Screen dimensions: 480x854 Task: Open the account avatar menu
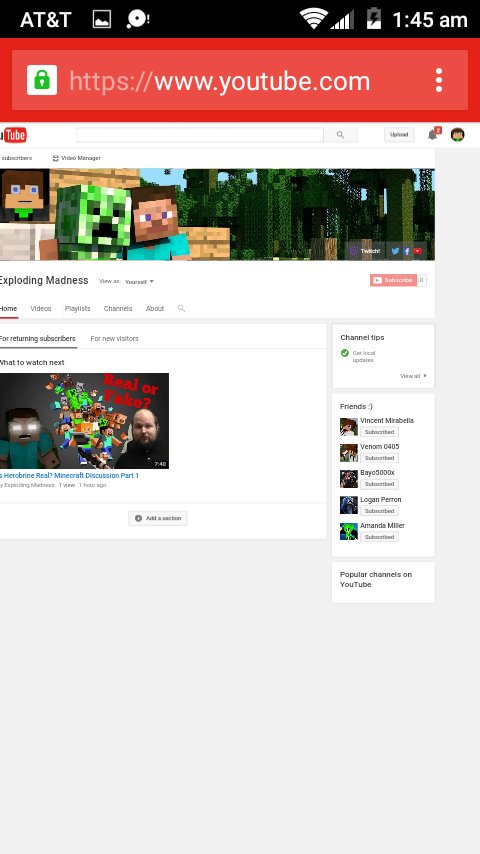tap(458, 135)
